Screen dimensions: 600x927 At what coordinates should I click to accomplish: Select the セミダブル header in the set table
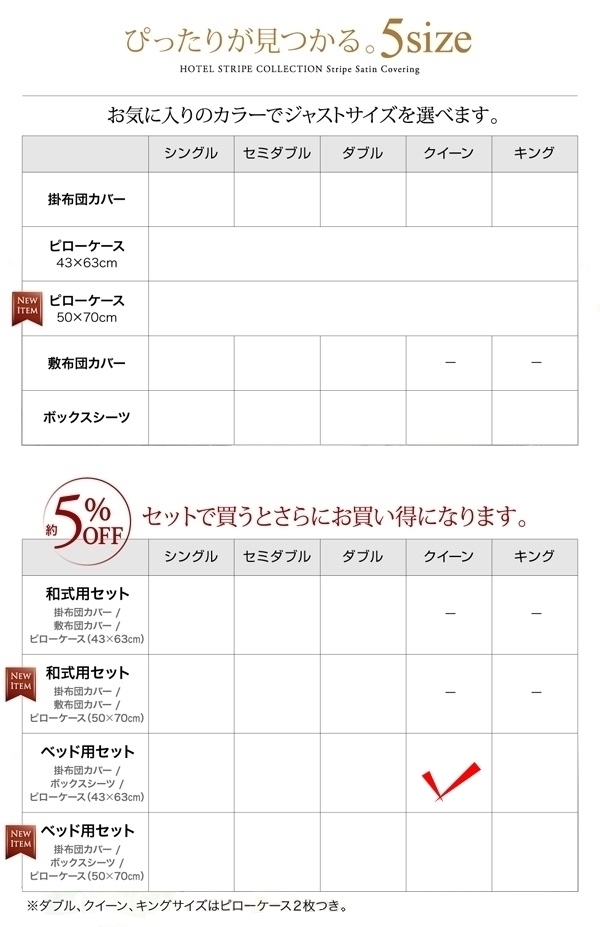pos(277,556)
